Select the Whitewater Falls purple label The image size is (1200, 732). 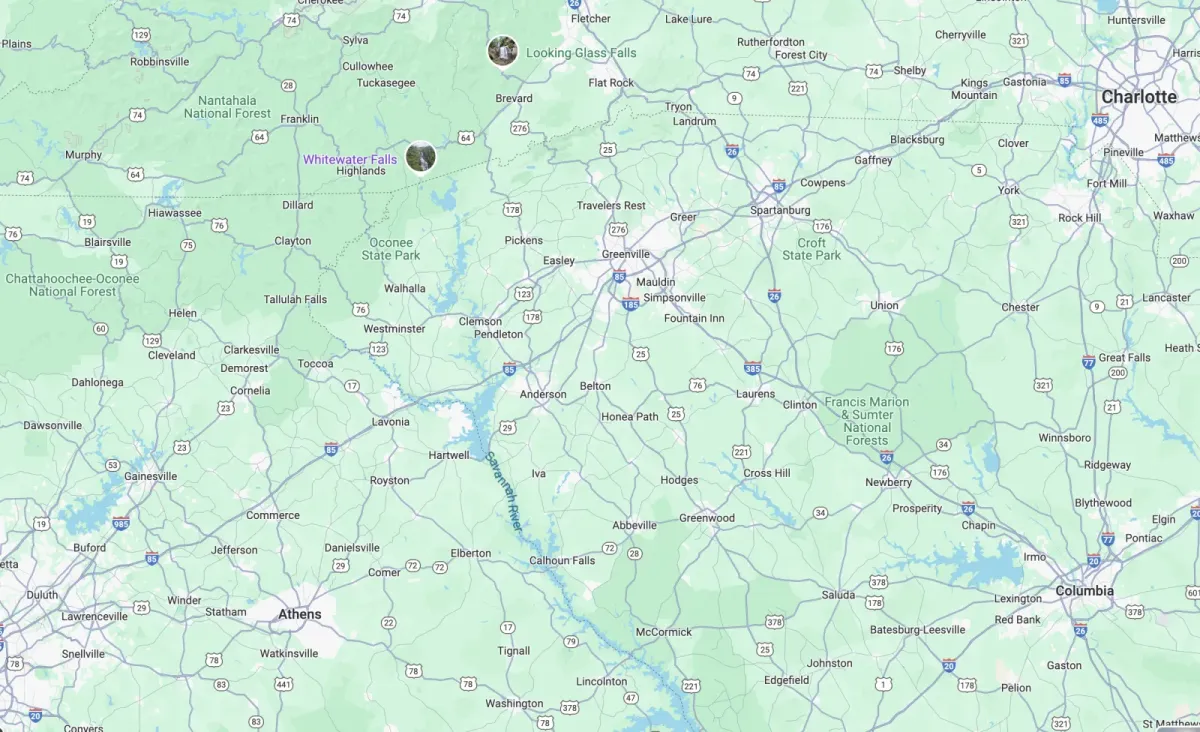[x=350, y=160]
